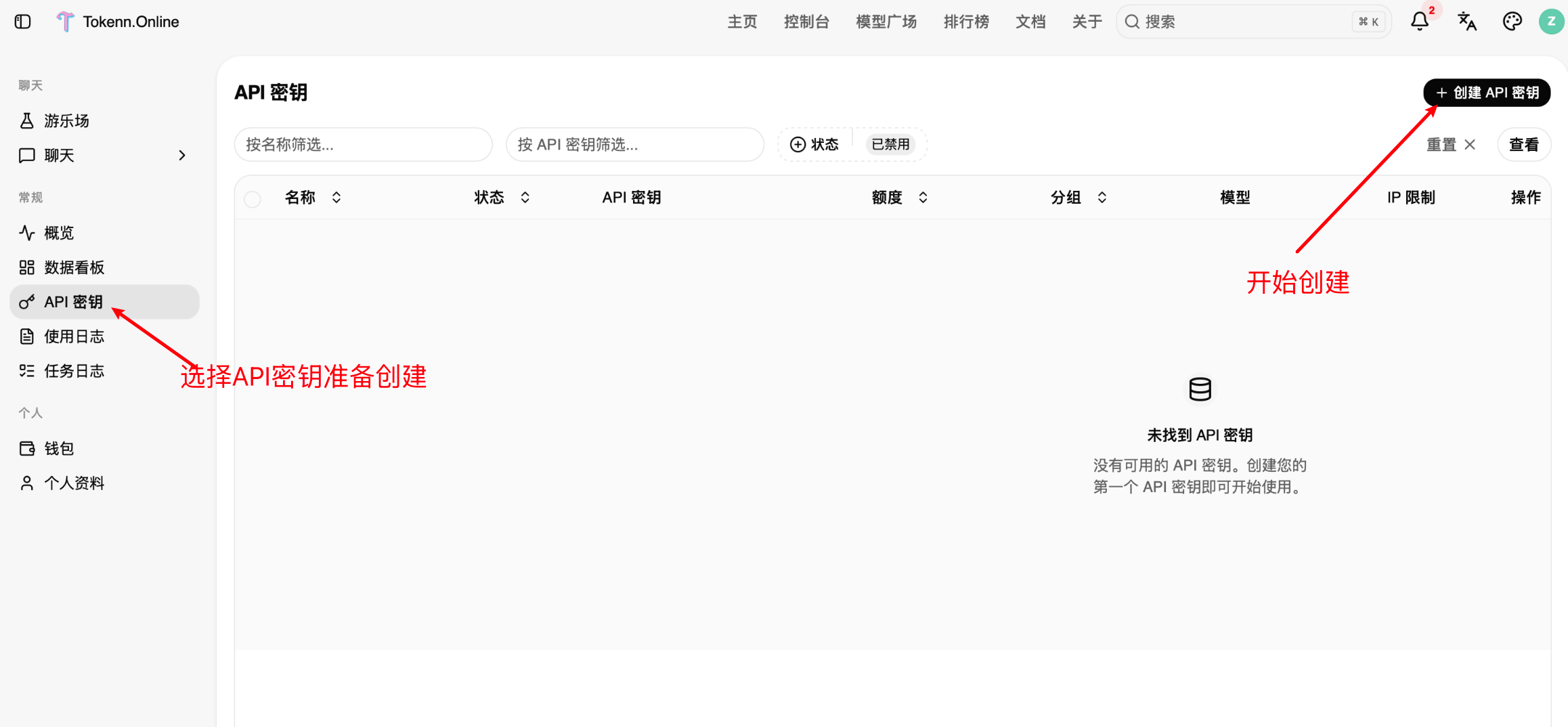The image size is (1568, 727).
Task: Sort by 分组 column
Action: point(1079,197)
